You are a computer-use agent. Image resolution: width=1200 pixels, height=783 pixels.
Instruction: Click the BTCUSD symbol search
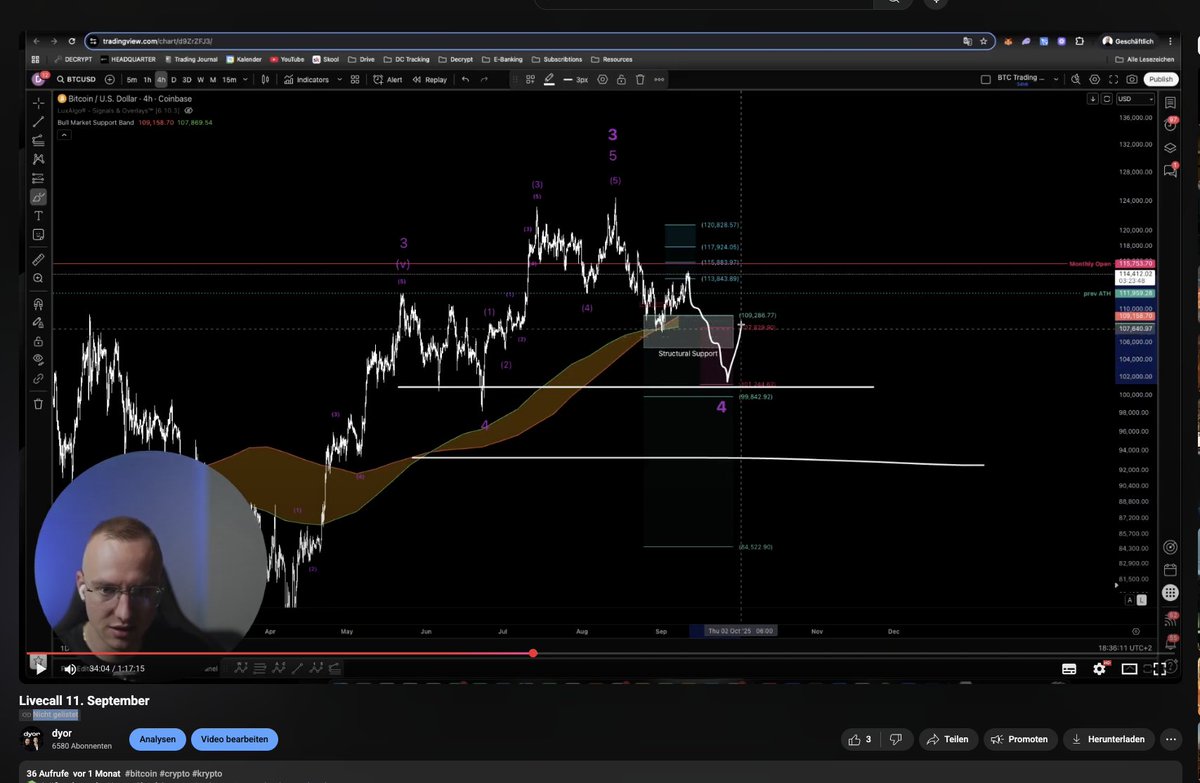point(75,79)
